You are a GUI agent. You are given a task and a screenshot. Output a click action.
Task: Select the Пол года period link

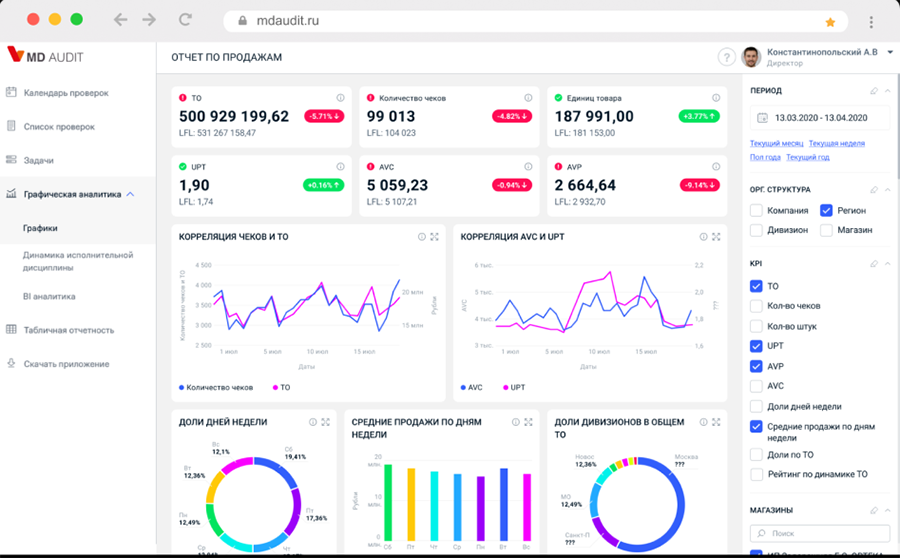tap(765, 157)
